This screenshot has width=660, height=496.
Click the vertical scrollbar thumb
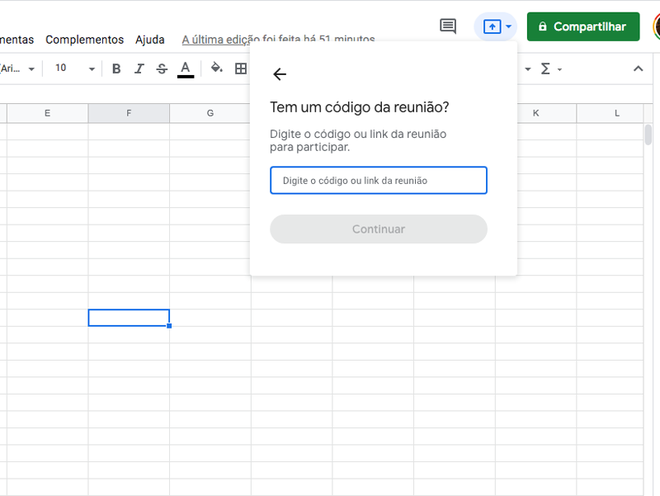pyautogui.click(x=648, y=135)
